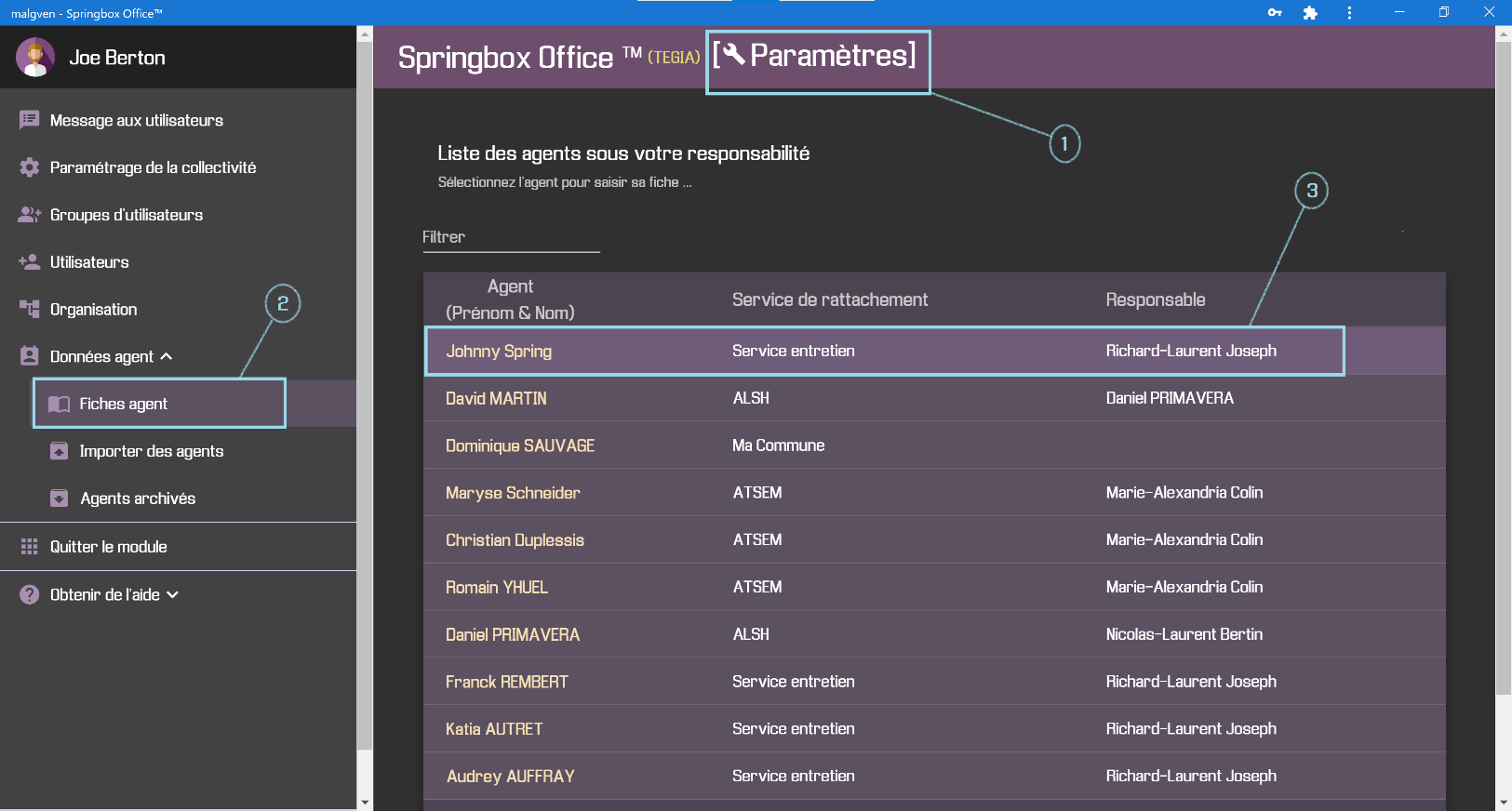Click the wrench icon beside Paramètres
Viewport: 1512px width, 811px height.
click(x=734, y=54)
